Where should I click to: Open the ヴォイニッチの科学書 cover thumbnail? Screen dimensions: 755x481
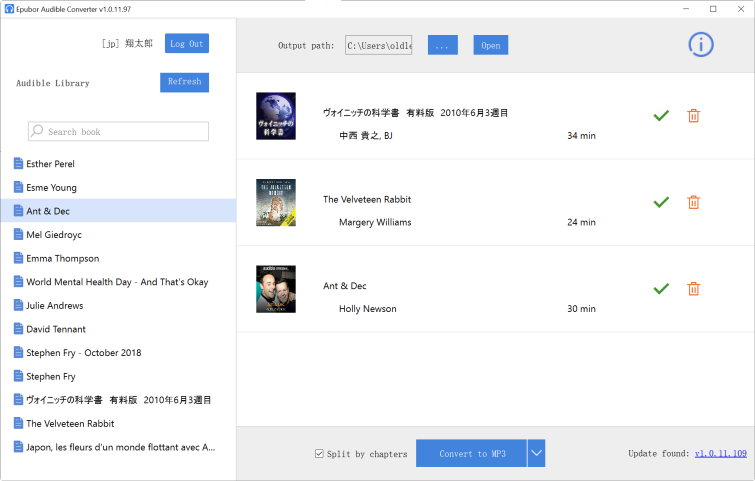(x=276, y=116)
